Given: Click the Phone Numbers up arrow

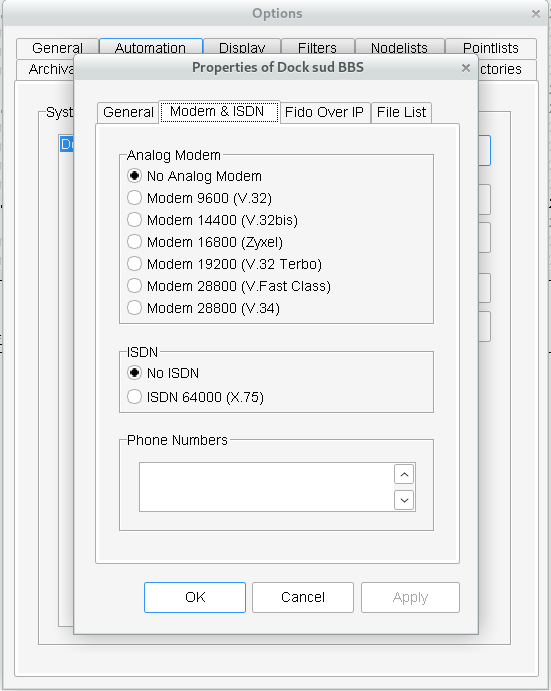Looking at the screenshot, I should click(x=404, y=475).
